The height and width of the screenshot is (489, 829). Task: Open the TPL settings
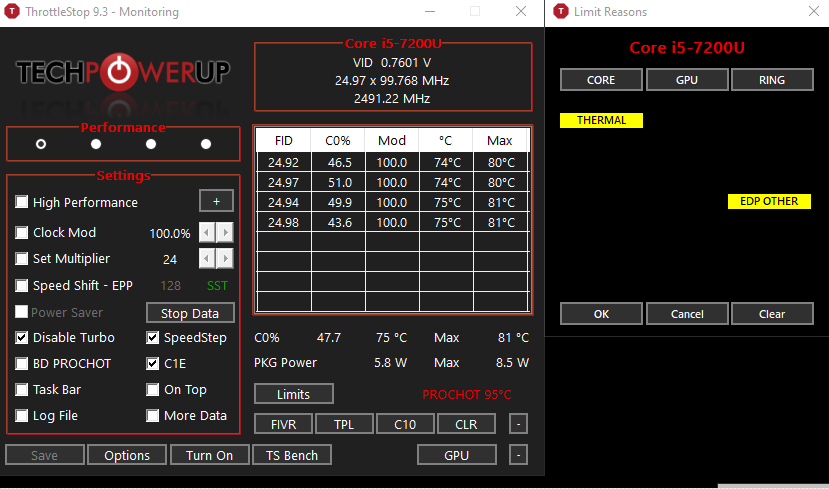[344, 424]
